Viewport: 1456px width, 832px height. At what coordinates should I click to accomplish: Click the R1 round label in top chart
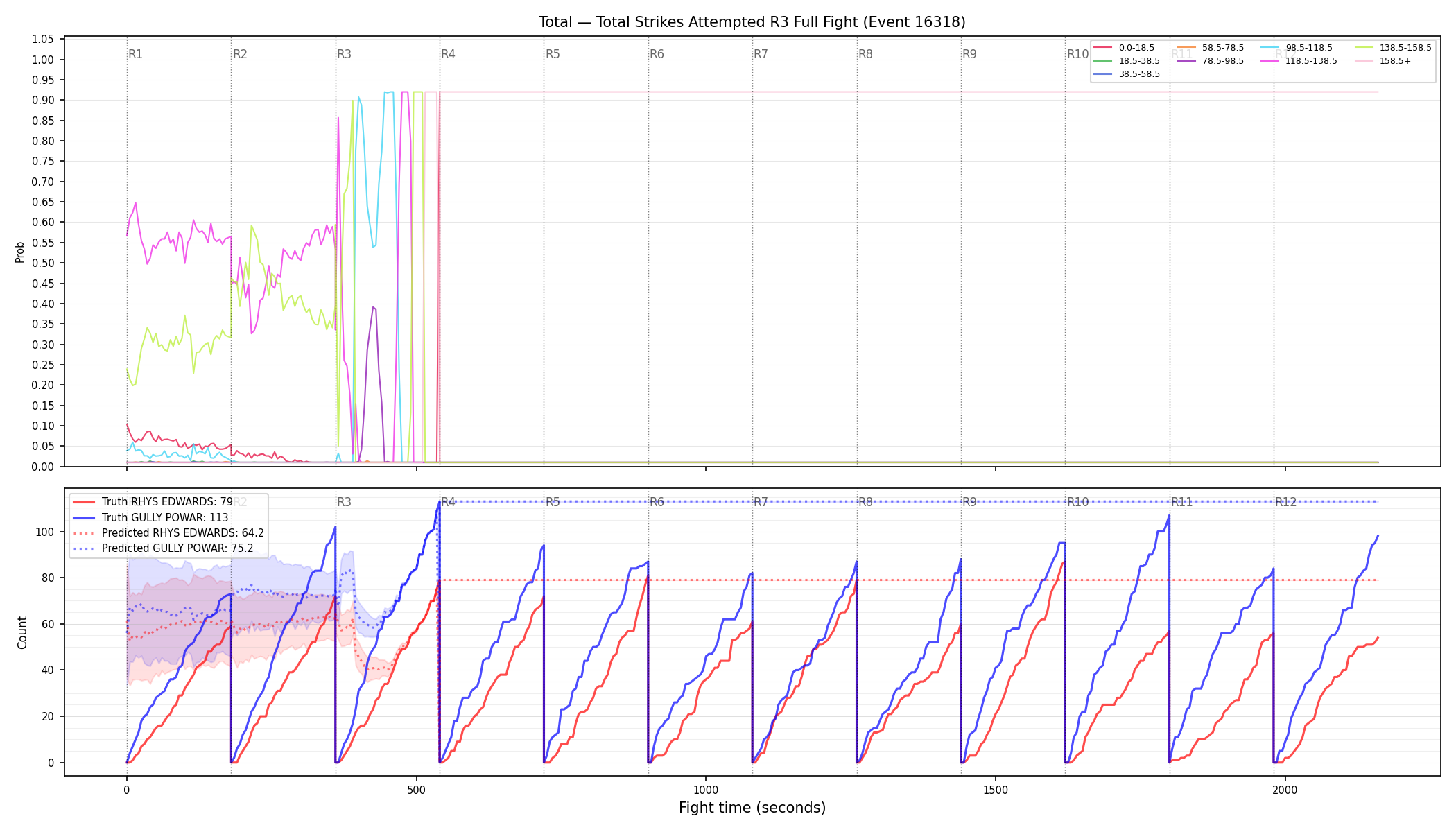135,54
